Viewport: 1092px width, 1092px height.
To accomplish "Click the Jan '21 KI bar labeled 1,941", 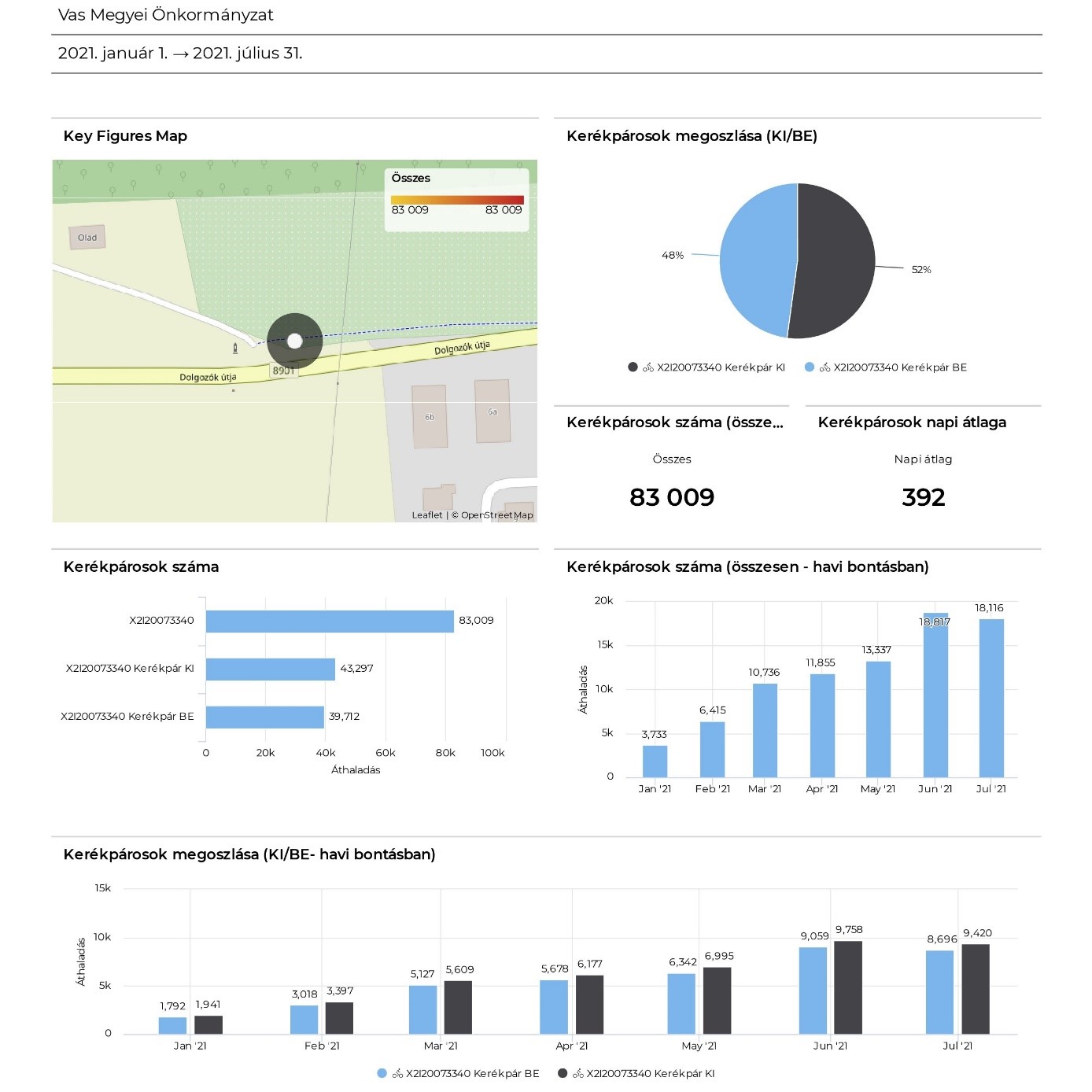I will pos(208,1024).
